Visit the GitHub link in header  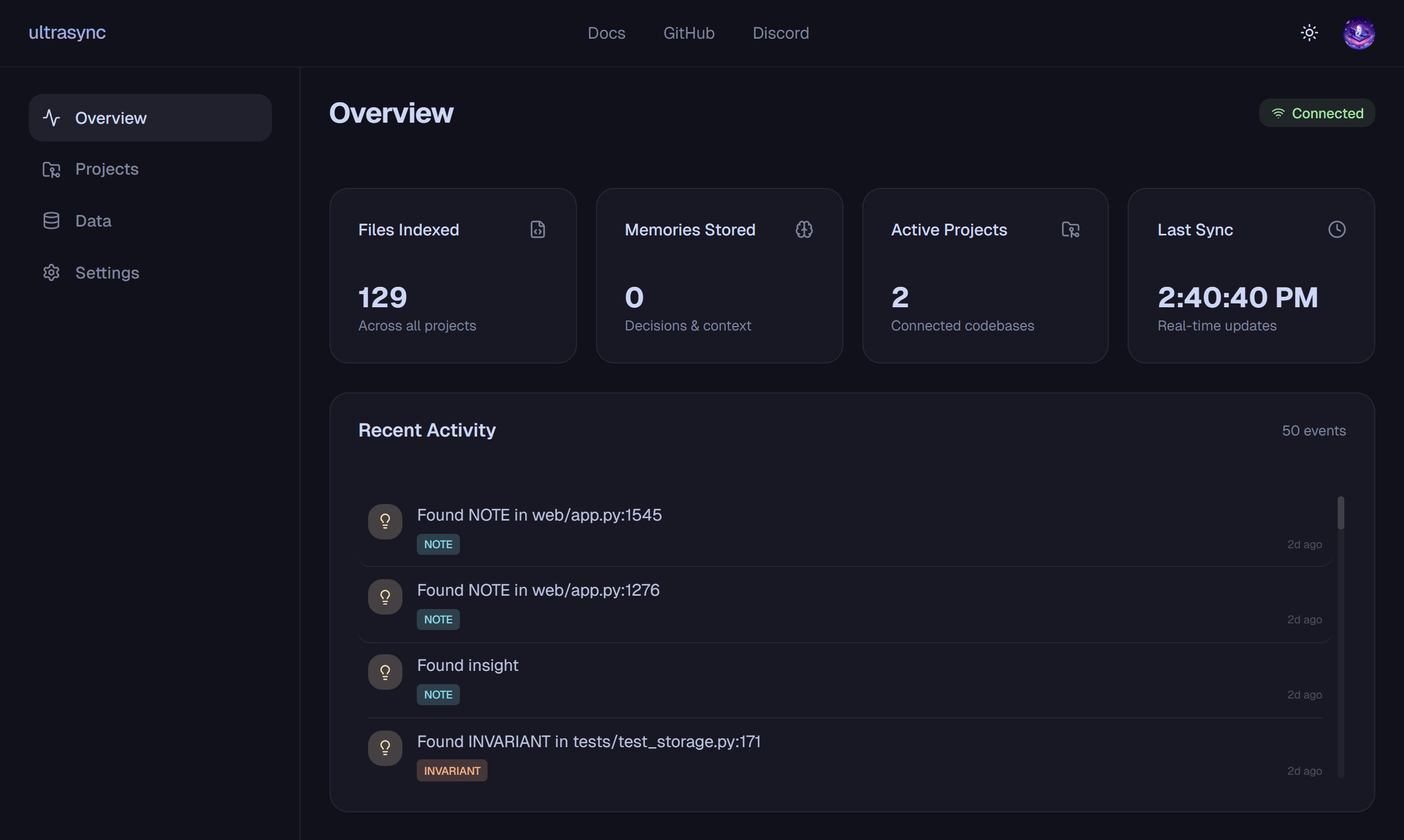coord(688,33)
